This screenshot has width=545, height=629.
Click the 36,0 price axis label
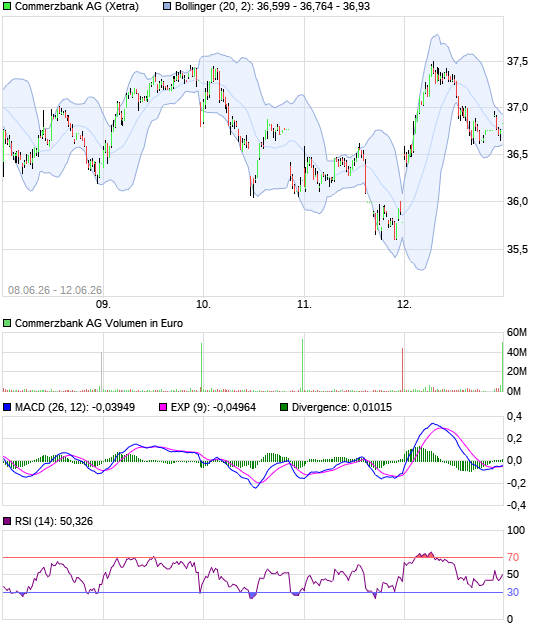(517, 201)
